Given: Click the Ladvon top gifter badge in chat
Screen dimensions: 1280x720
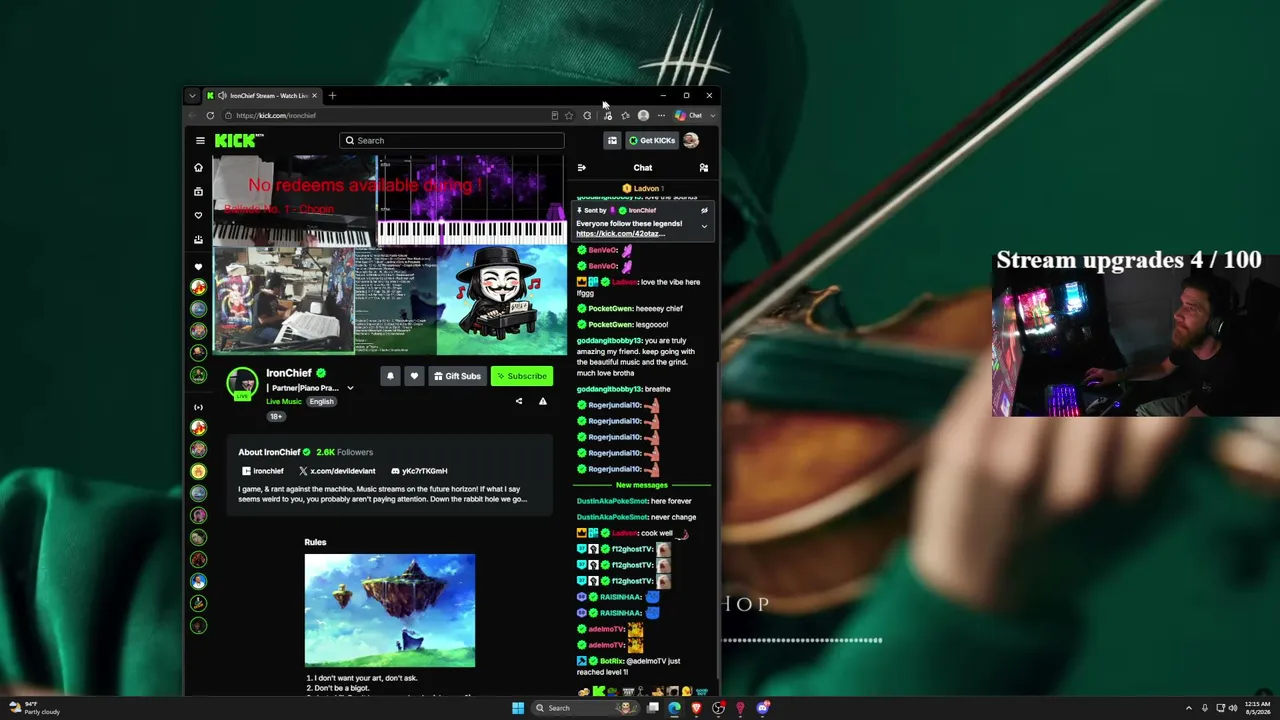Looking at the screenshot, I should point(643,188).
